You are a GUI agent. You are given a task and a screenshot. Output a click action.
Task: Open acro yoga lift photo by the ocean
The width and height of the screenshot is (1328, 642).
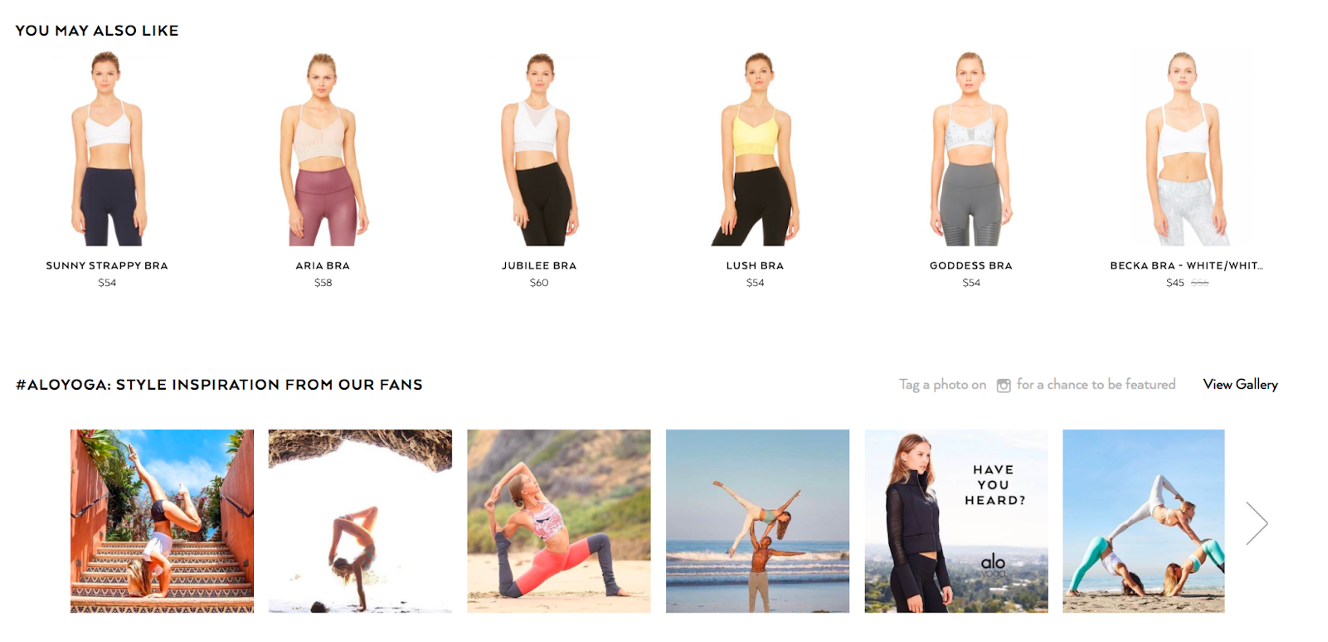point(758,521)
